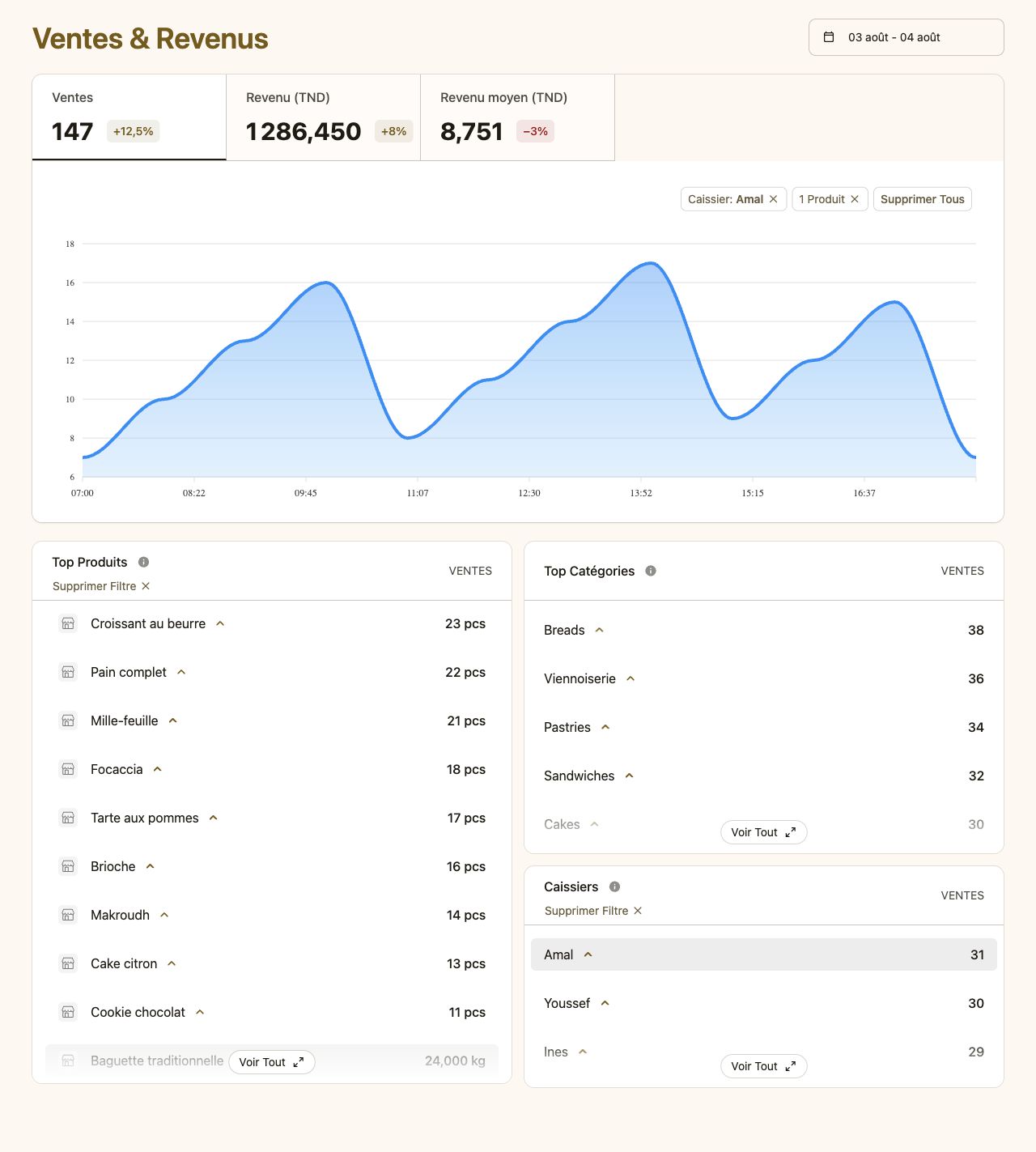Viewport: 1036px width, 1152px height.
Task: Expand the Youssef cashier chevron
Action: point(605,1003)
